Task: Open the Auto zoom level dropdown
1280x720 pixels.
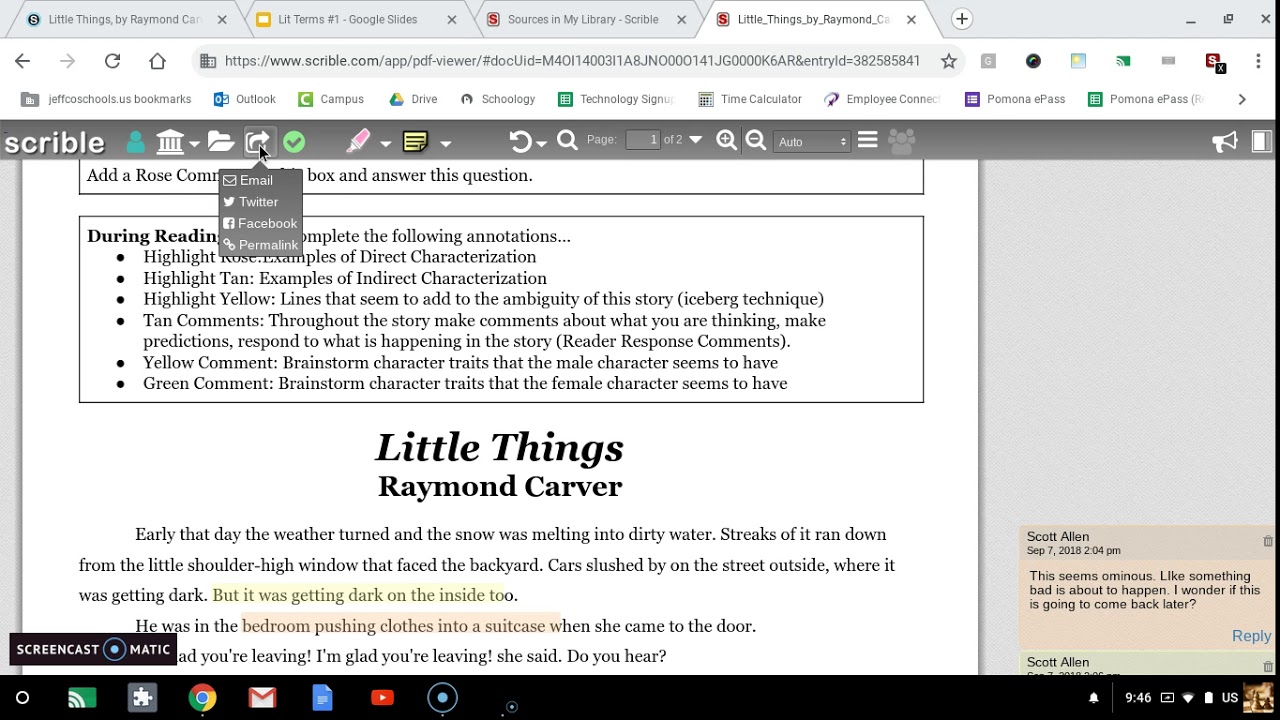Action: tap(812, 142)
